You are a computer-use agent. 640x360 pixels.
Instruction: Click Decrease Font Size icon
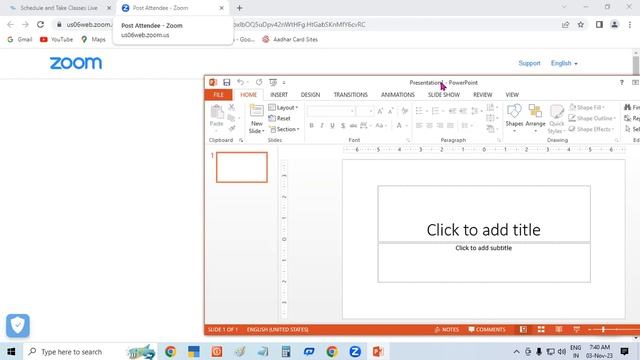(391, 111)
